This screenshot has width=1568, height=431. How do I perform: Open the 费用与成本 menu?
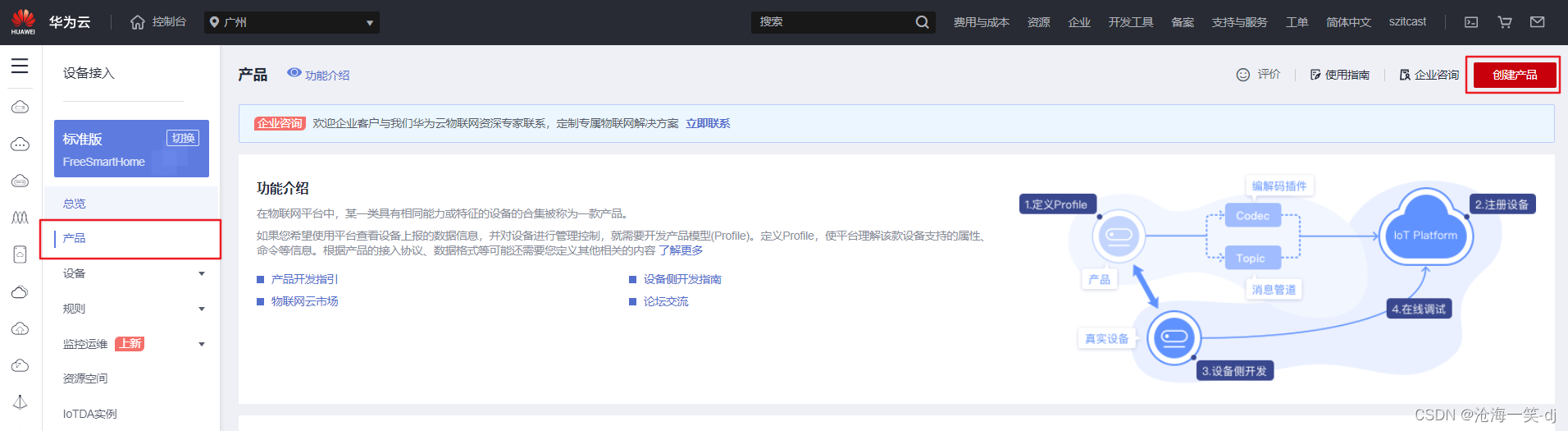(x=981, y=22)
